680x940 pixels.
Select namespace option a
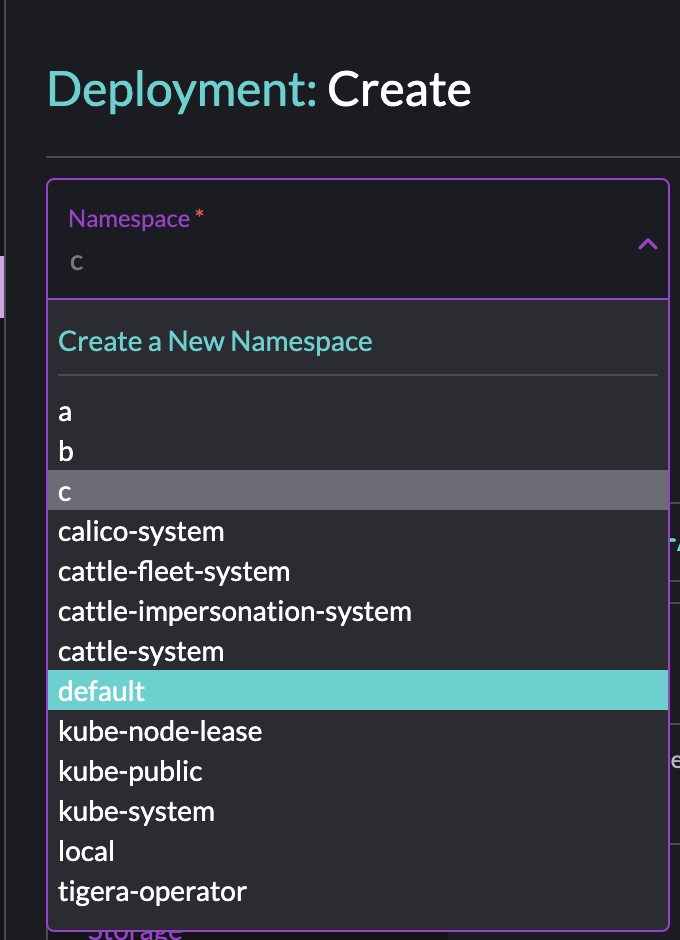coord(65,411)
